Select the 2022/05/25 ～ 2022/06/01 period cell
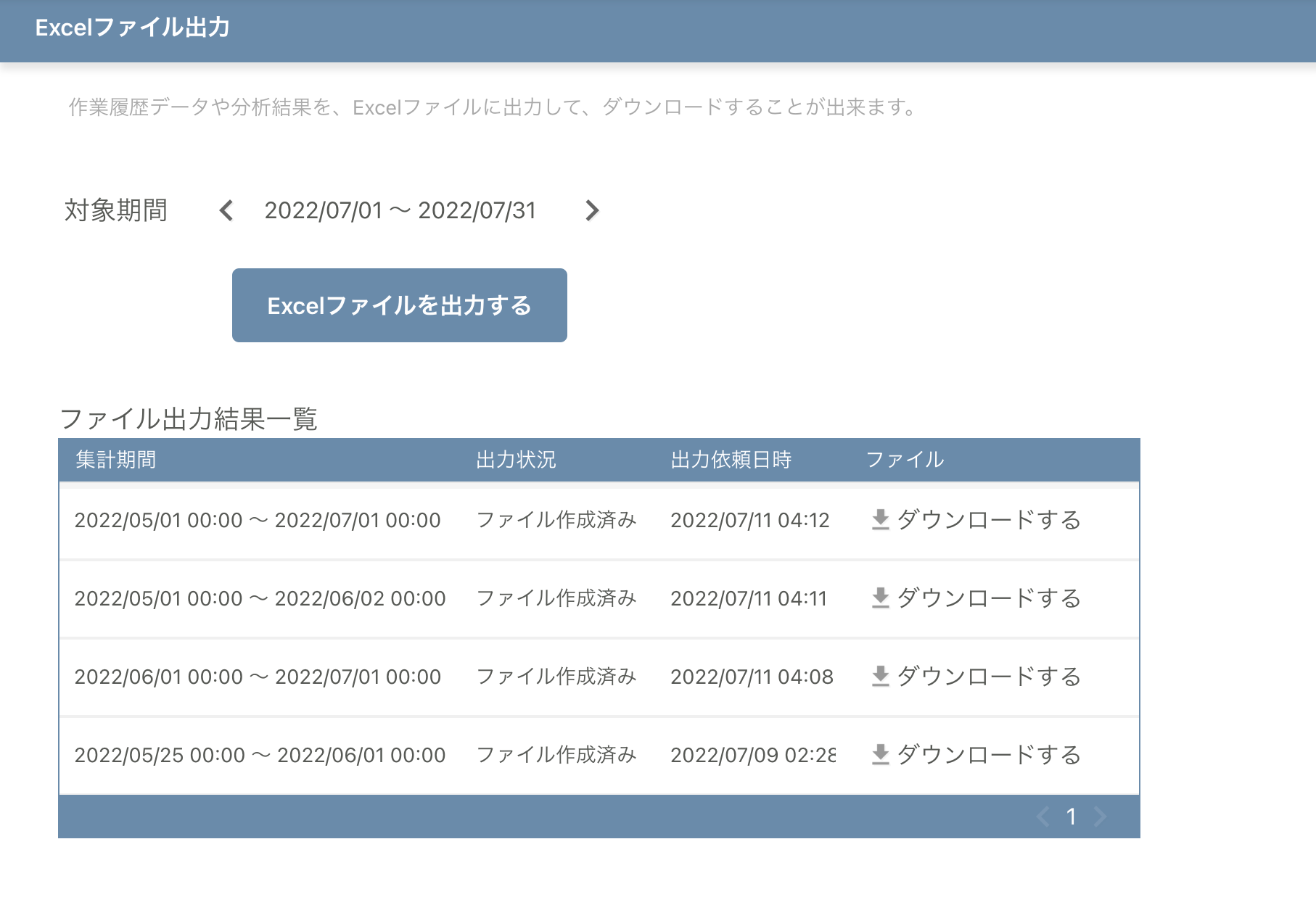Screen dimensions: 1316x905 pos(260,755)
